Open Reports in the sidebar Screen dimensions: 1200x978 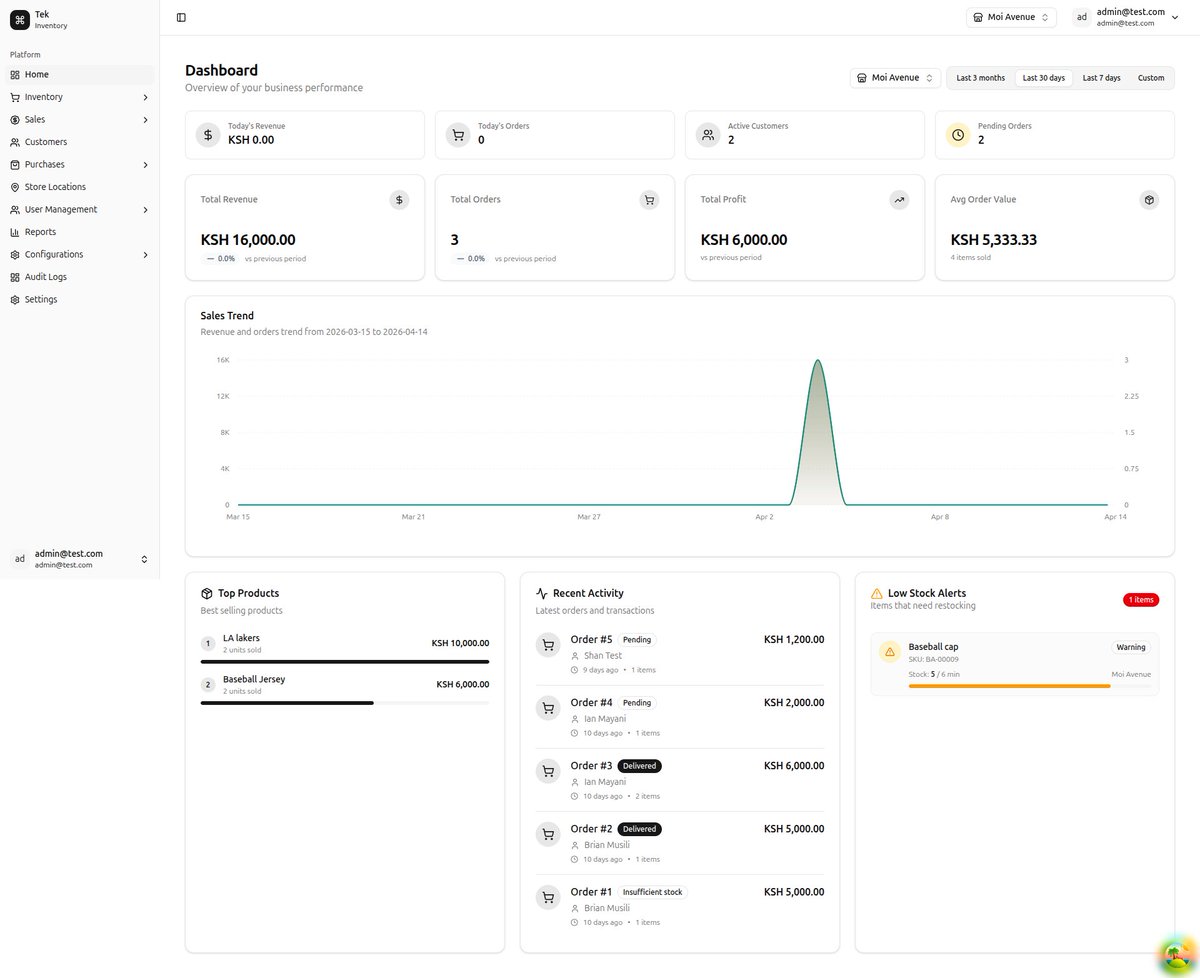point(80,232)
